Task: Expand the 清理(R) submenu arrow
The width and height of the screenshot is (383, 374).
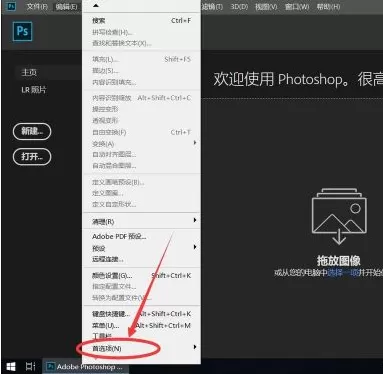Action: (x=195, y=220)
